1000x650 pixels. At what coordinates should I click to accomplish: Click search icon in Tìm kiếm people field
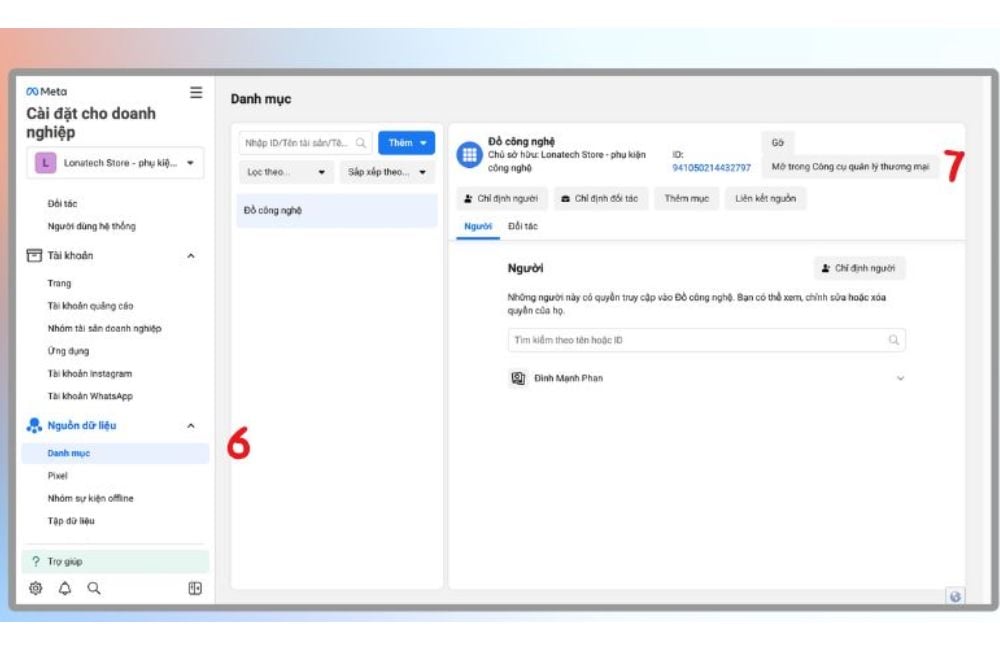tap(893, 340)
